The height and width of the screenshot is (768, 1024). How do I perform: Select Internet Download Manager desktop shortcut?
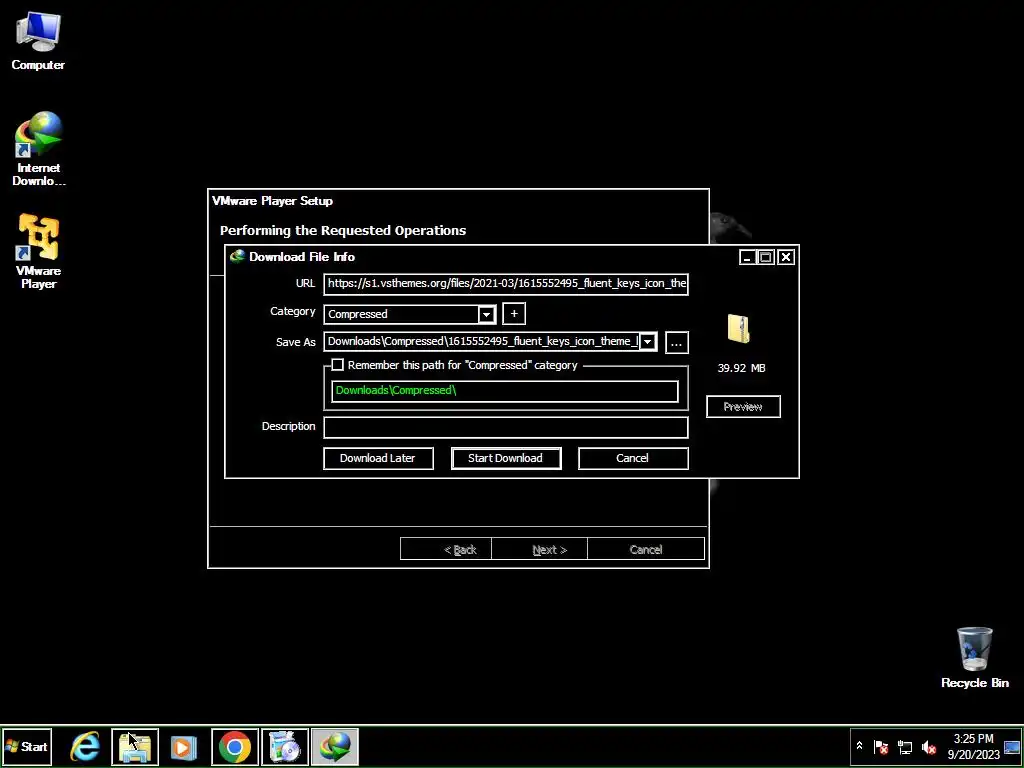point(39,149)
